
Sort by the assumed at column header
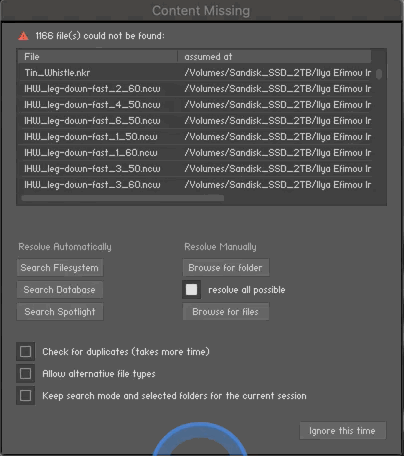tap(274, 57)
